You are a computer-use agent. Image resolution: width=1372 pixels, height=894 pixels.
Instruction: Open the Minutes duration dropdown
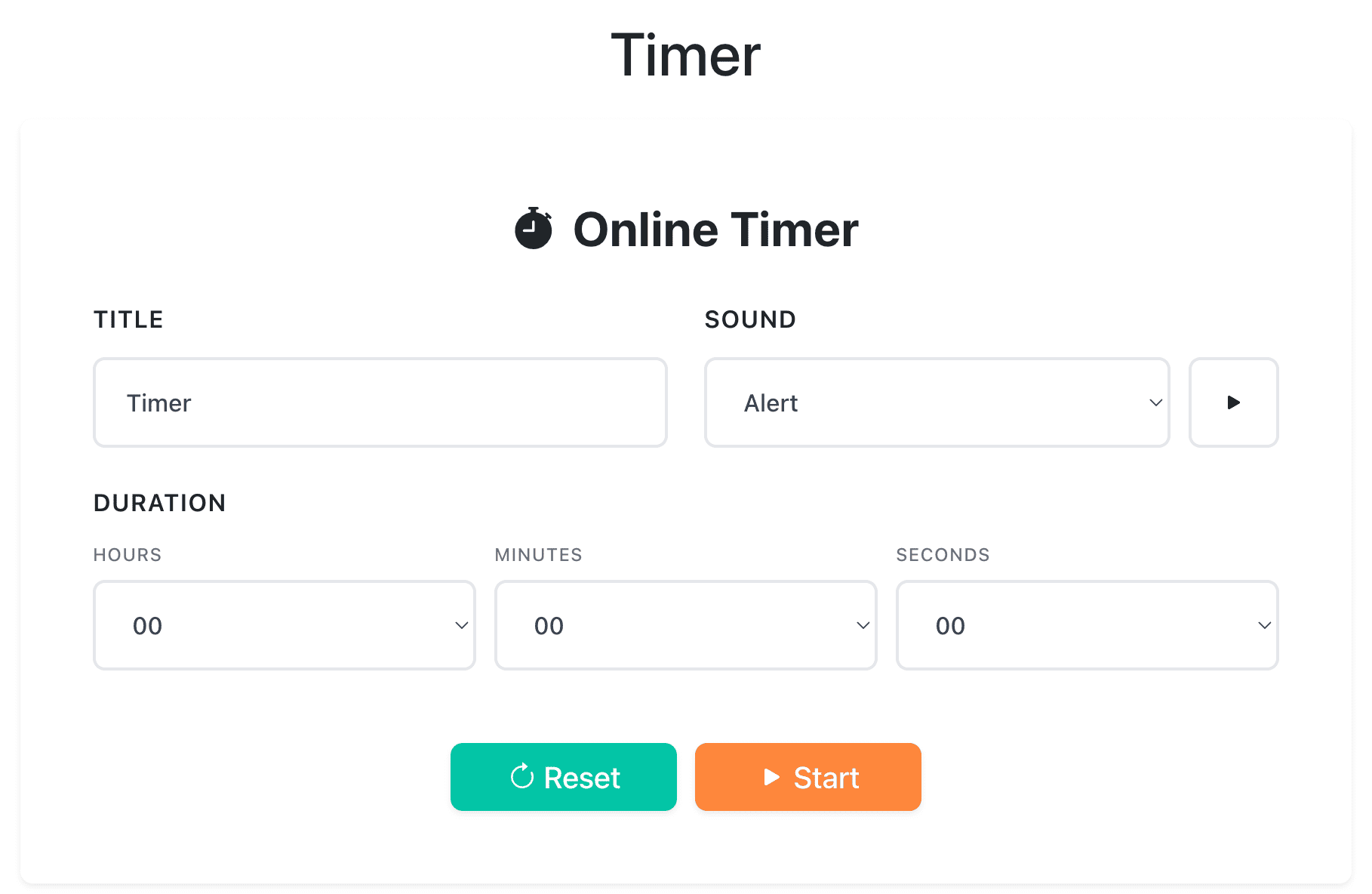click(x=685, y=625)
